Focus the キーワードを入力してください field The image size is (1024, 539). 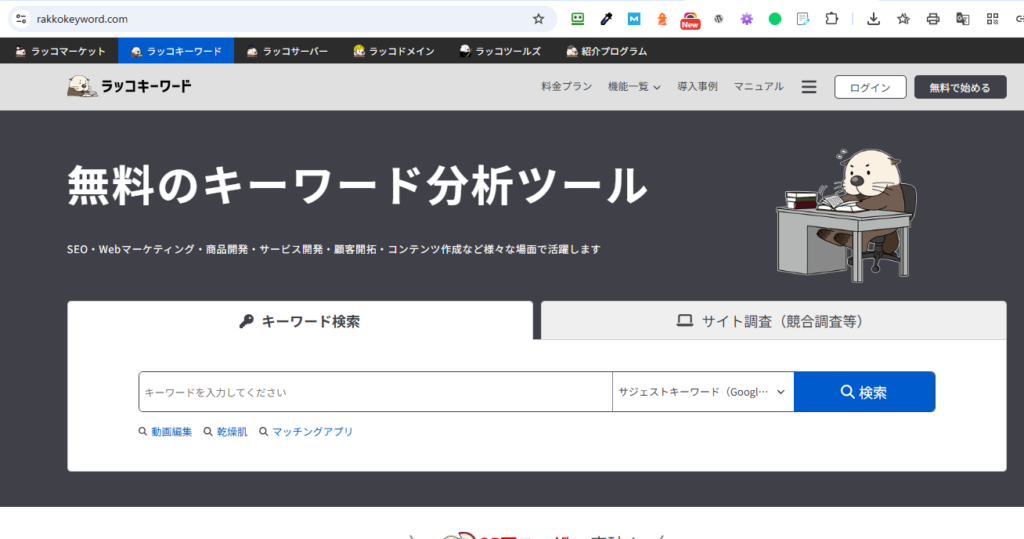(376, 392)
